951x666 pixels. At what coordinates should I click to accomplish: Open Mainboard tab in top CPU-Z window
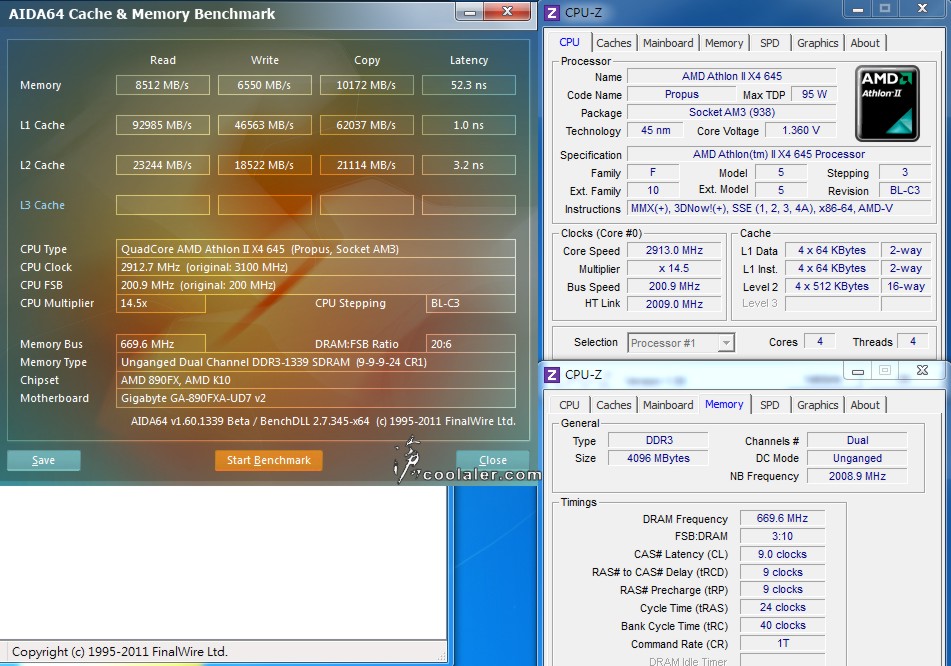pyautogui.click(x=668, y=43)
